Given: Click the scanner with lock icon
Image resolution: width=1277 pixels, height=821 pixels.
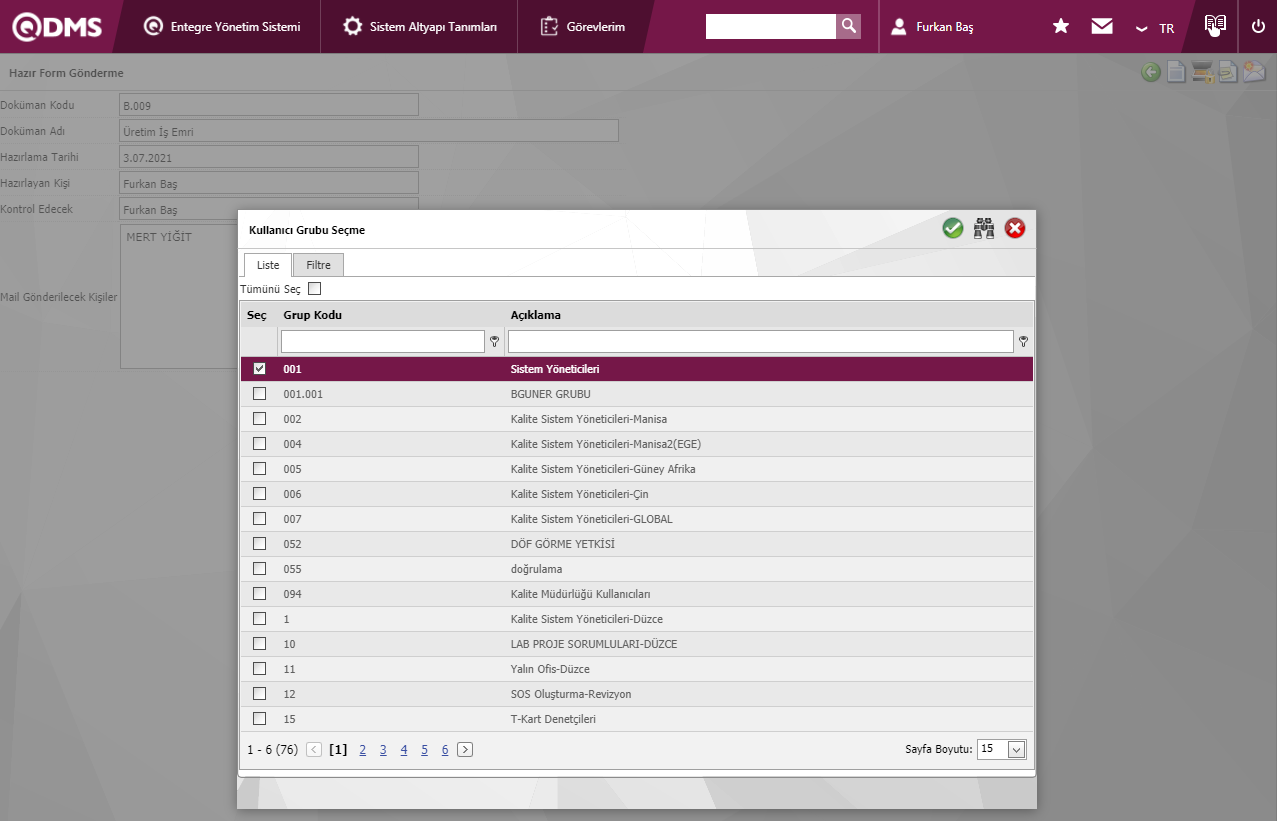Looking at the screenshot, I should 1202,72.
